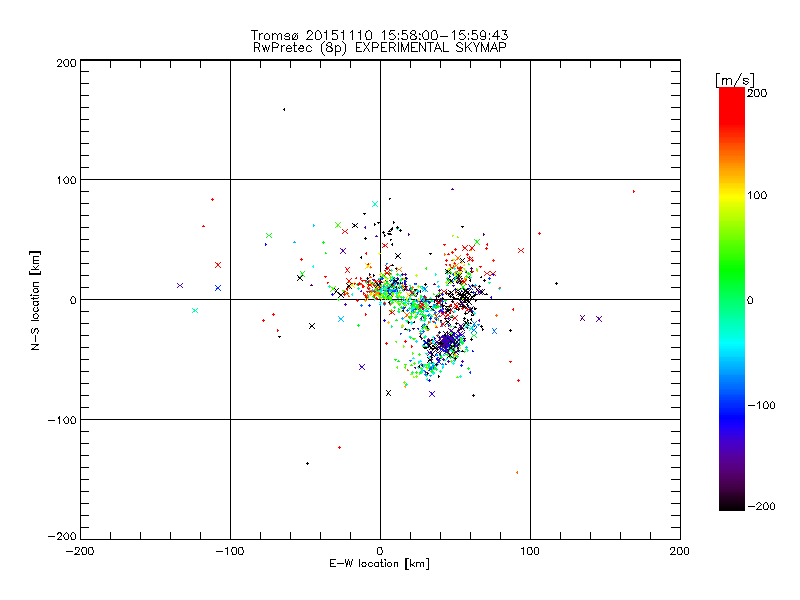Click the N-S axis '100' tick label
Screen dimensions: 800x600
66,180
